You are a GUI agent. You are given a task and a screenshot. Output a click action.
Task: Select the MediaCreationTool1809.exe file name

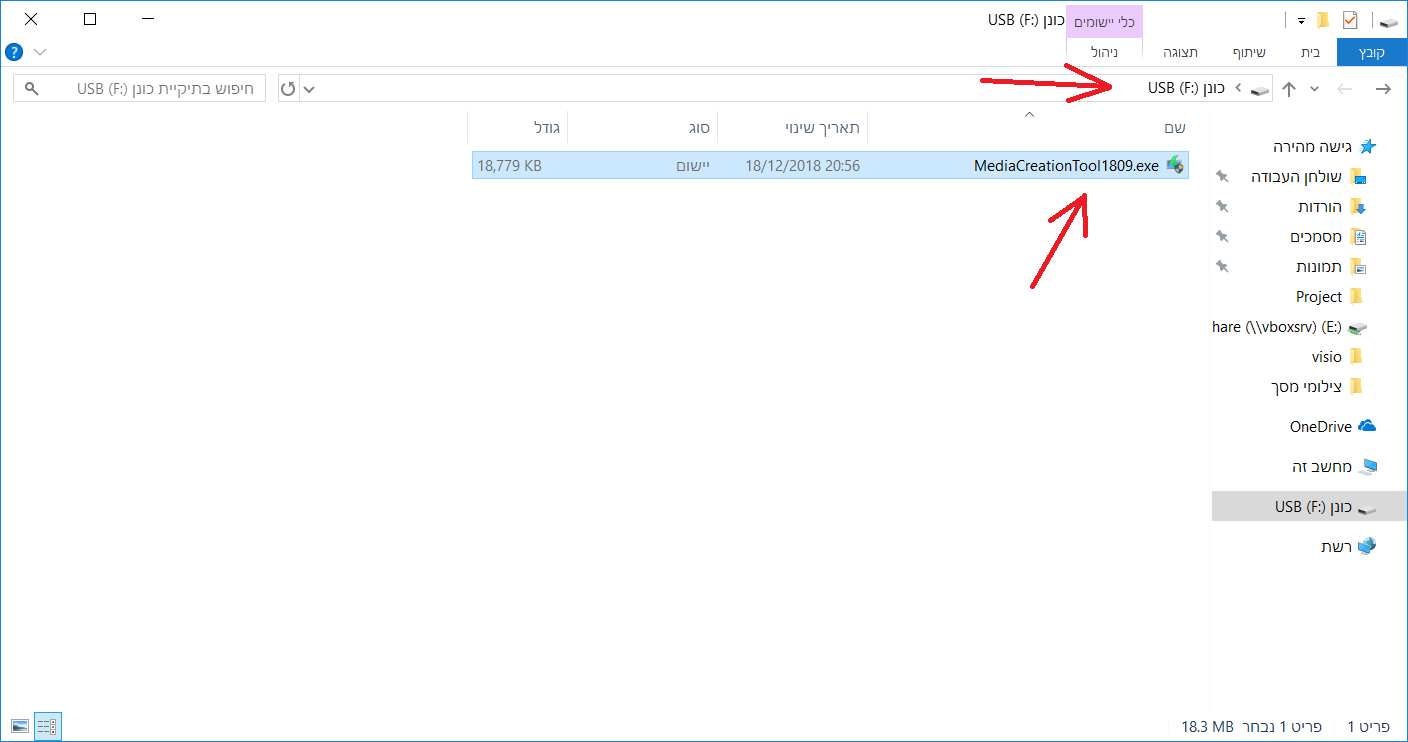tap(1066, 166)
